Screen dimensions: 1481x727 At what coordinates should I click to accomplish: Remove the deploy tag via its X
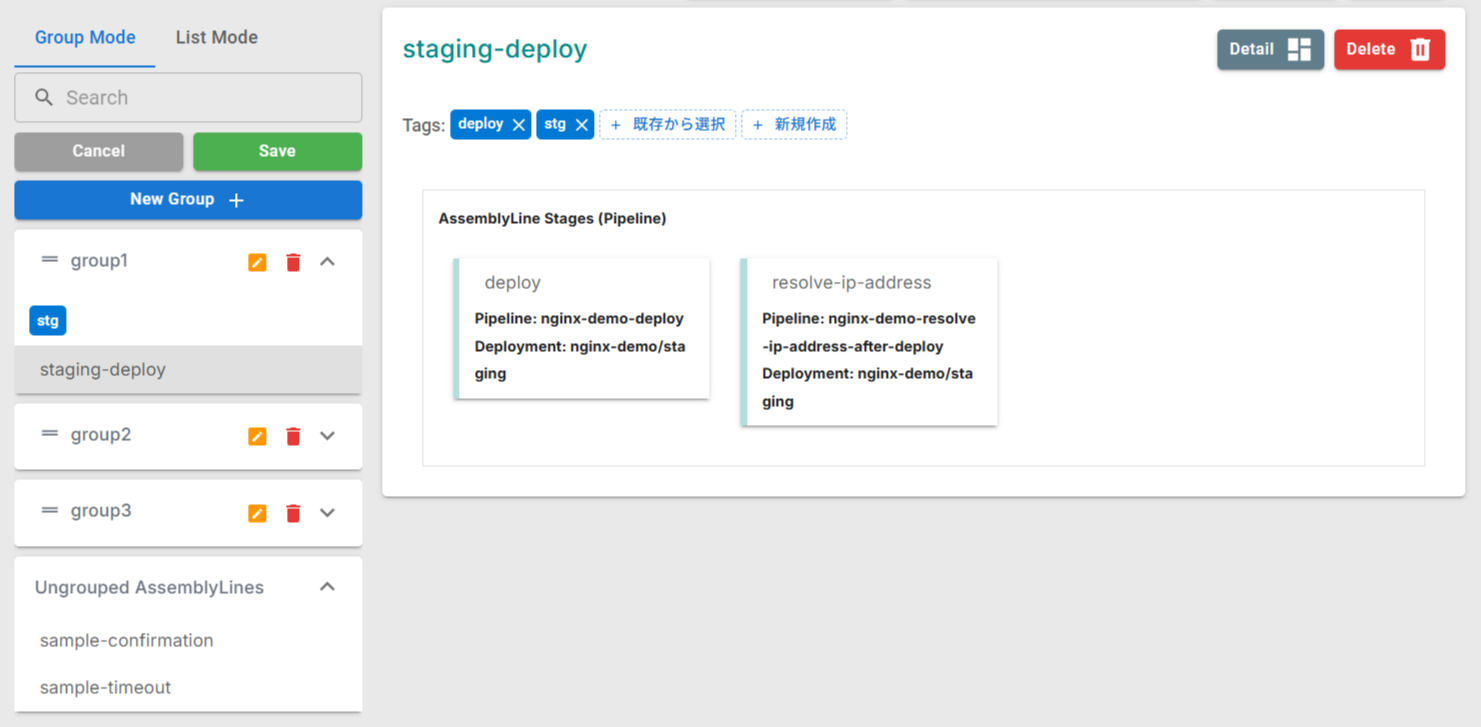pos(518,124)
